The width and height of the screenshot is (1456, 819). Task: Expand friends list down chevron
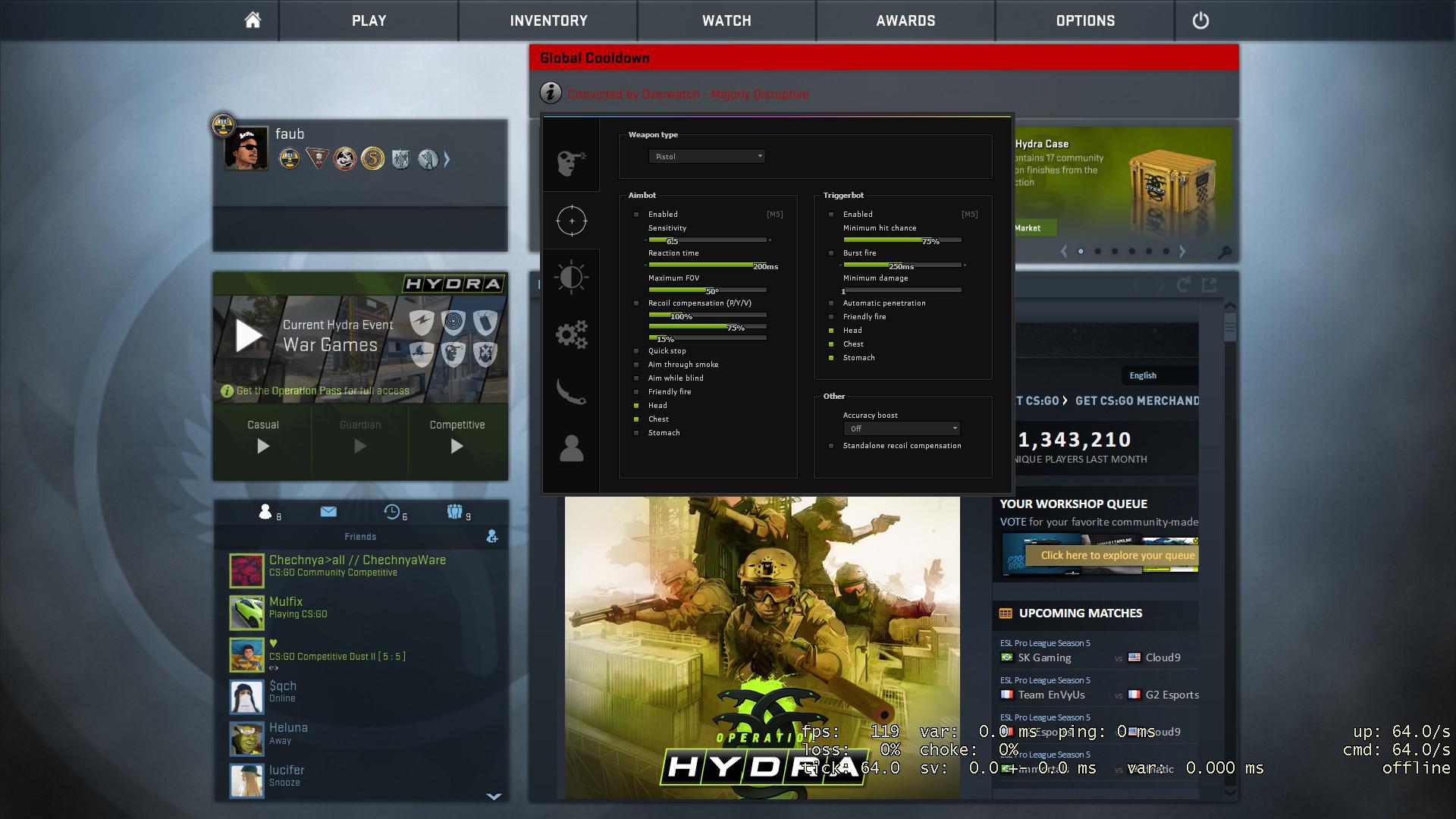[x=494, y=796]
